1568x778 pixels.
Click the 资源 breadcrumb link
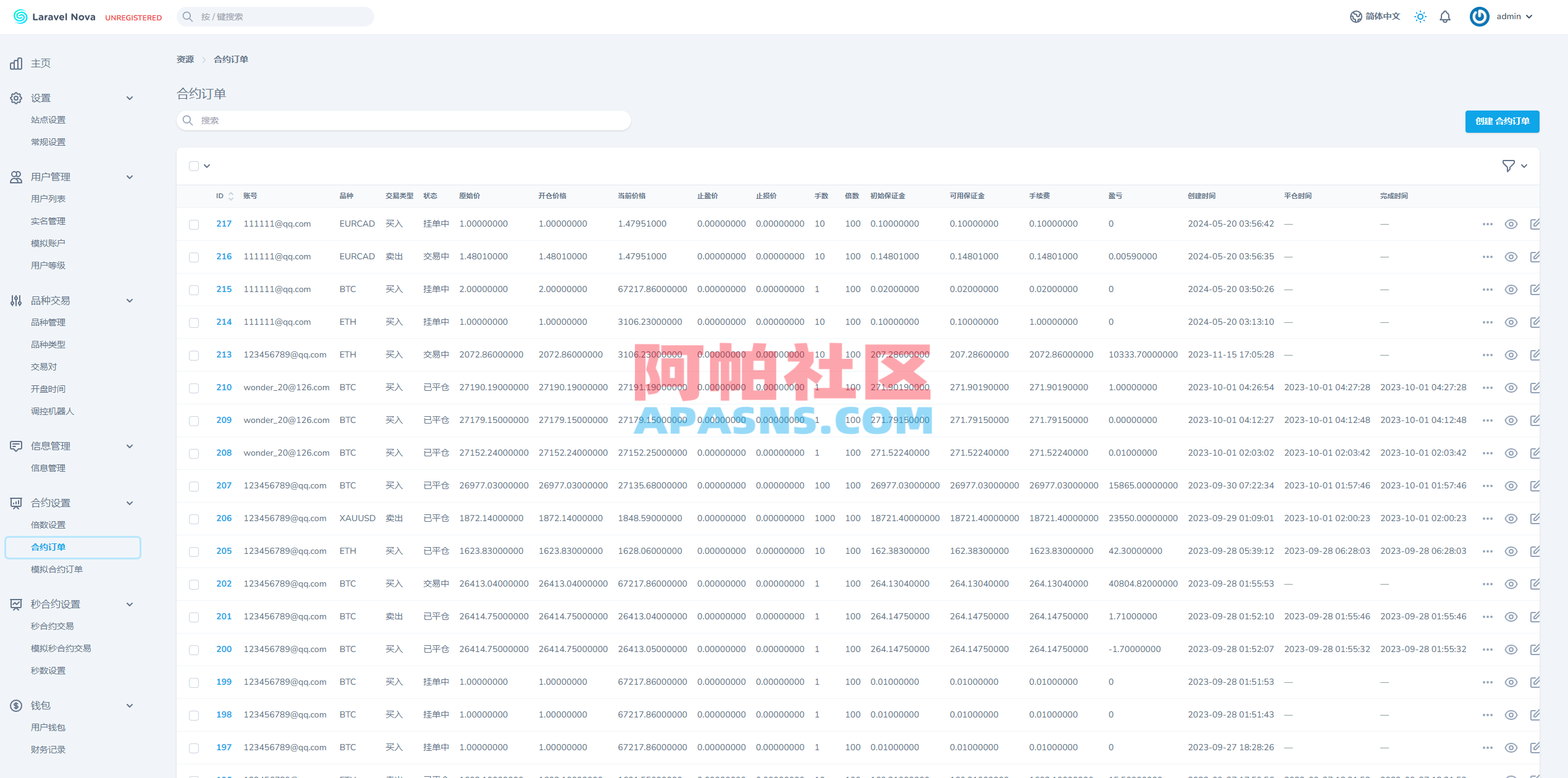(x=185, y=59)
